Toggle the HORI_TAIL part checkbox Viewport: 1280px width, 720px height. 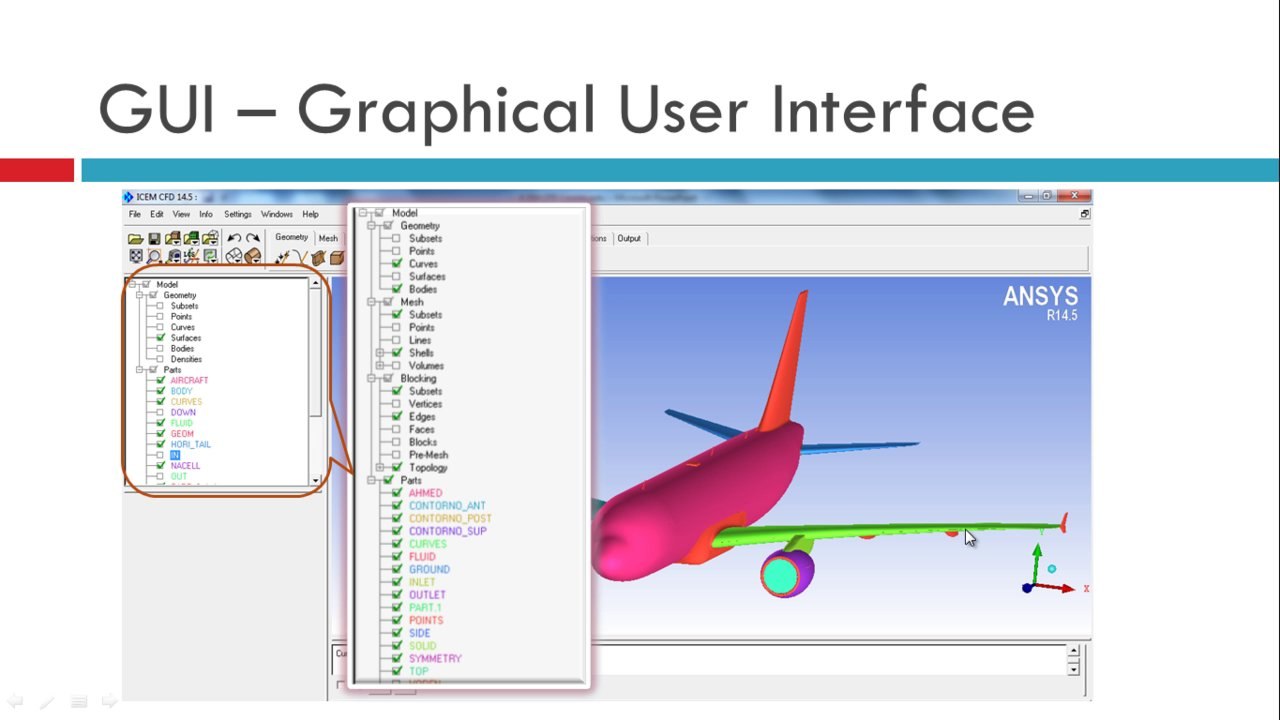(160, 444)
